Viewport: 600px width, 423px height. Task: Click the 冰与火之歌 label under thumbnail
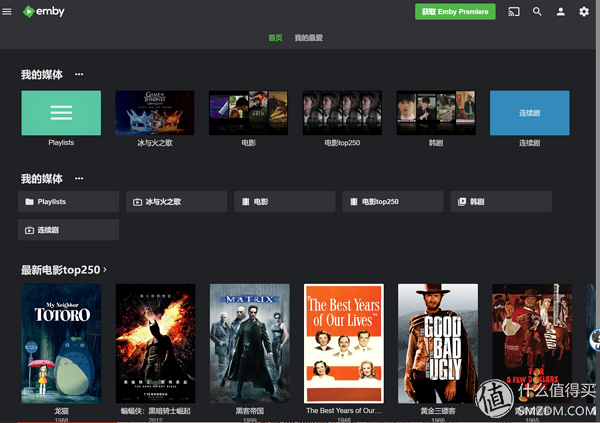click(155, 143)
